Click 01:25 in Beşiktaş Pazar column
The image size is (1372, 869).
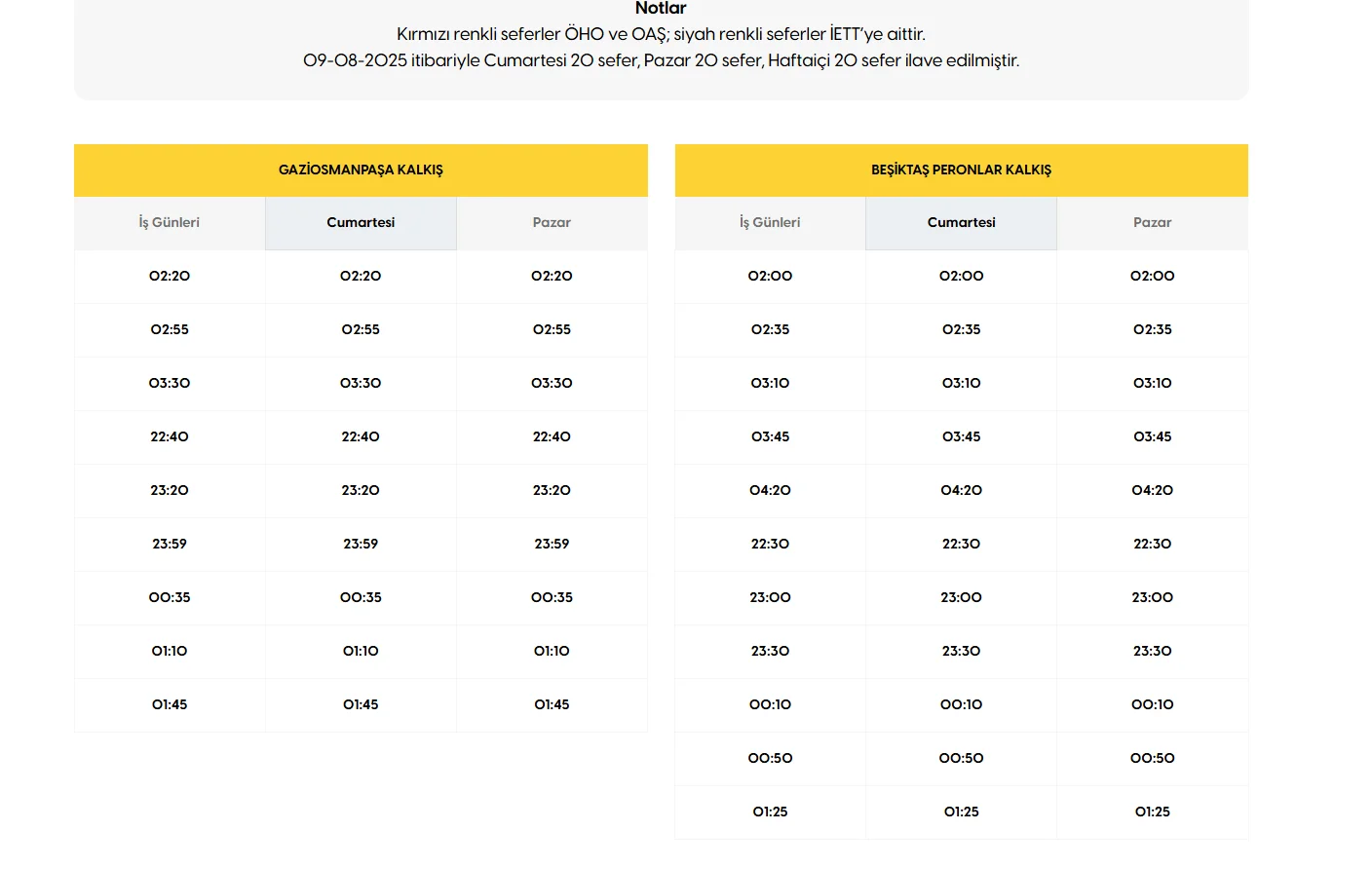(x=1152, y=812)
